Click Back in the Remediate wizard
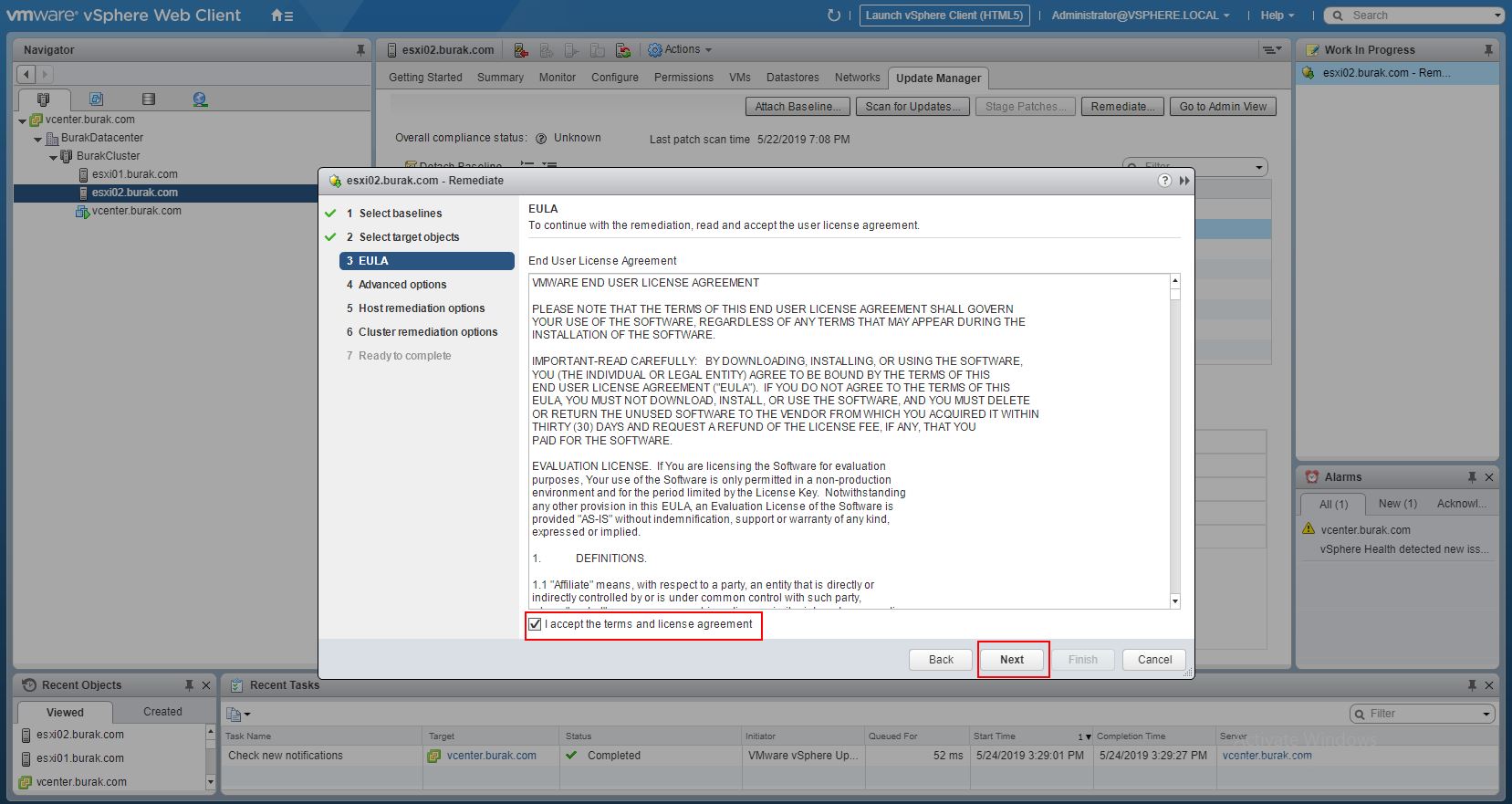This screenshot has width=1512, height=804. pyautogui.click(x=941, y=660)
